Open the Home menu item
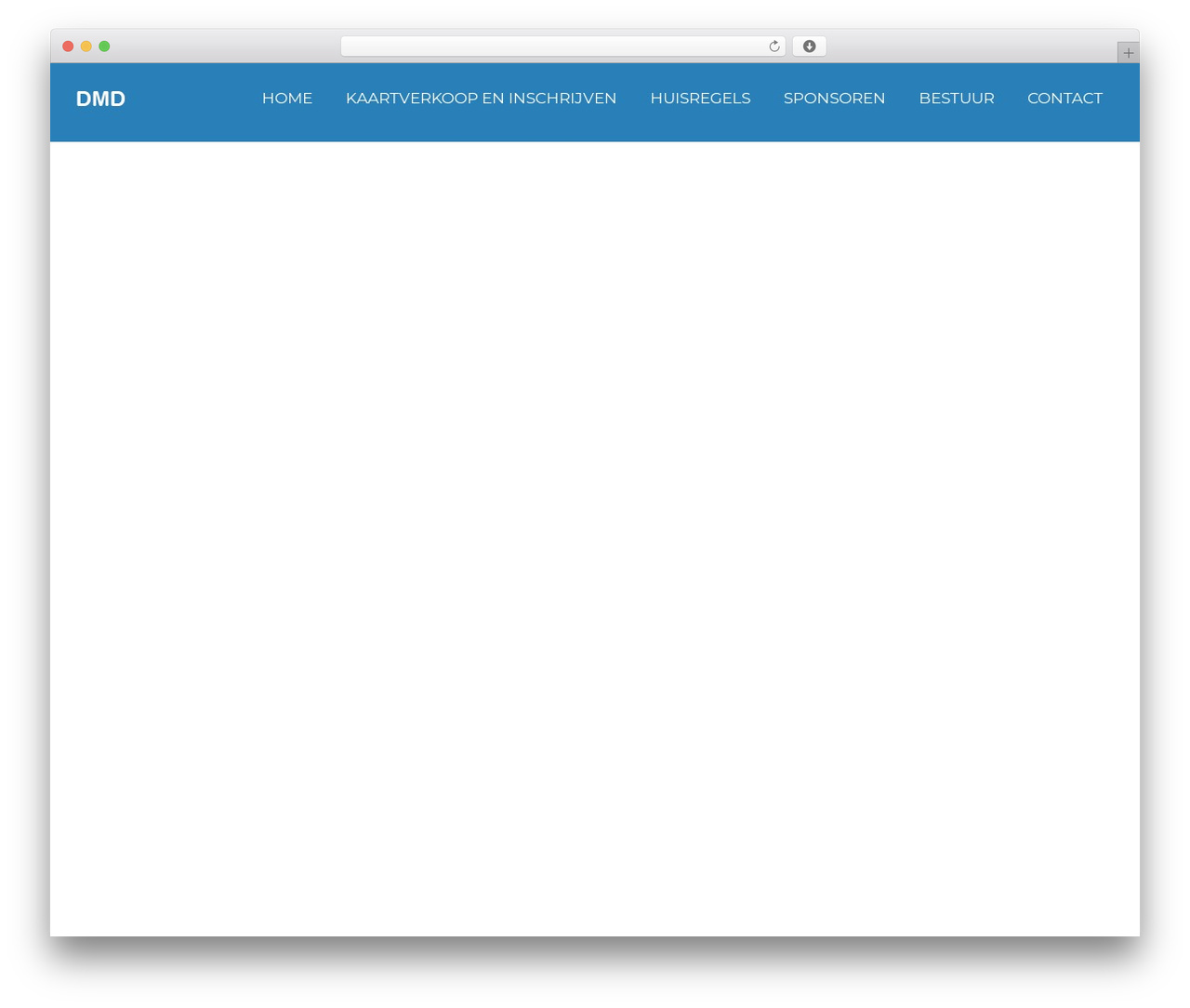Viewport: 1190px width, 1008px height. 287,99
